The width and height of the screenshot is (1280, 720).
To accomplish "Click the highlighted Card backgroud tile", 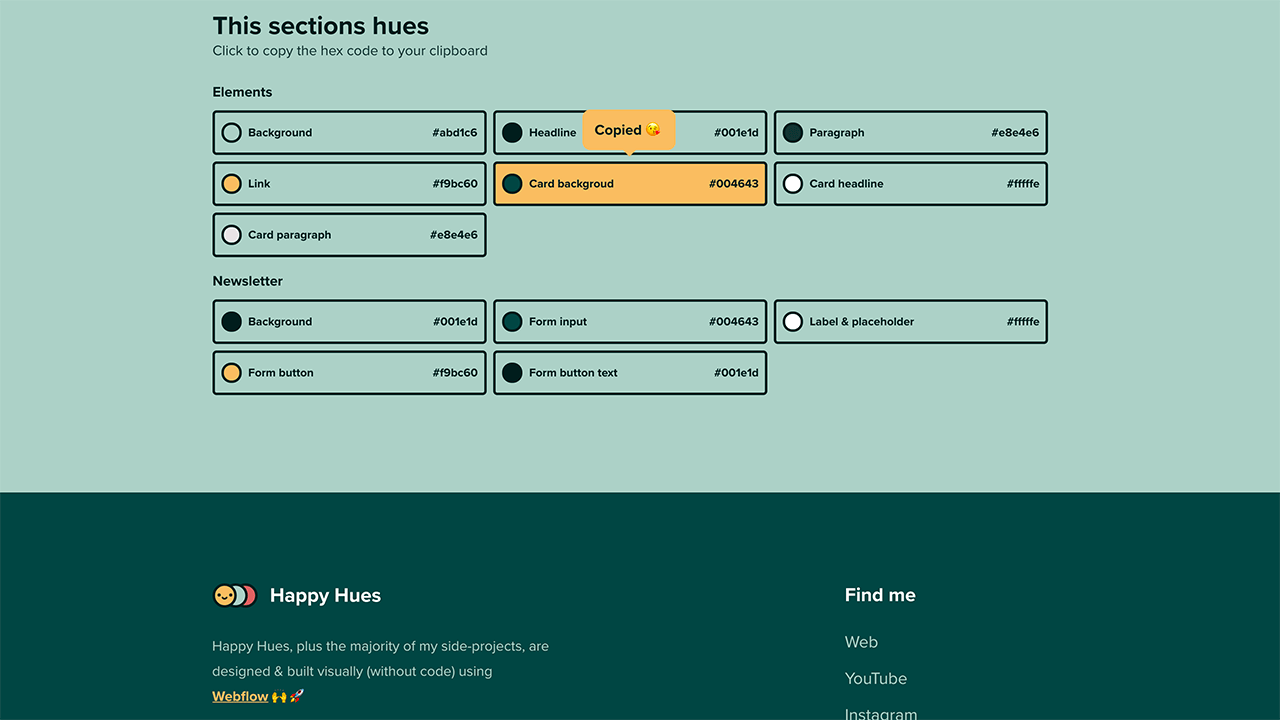I will [x=630, y=184].
